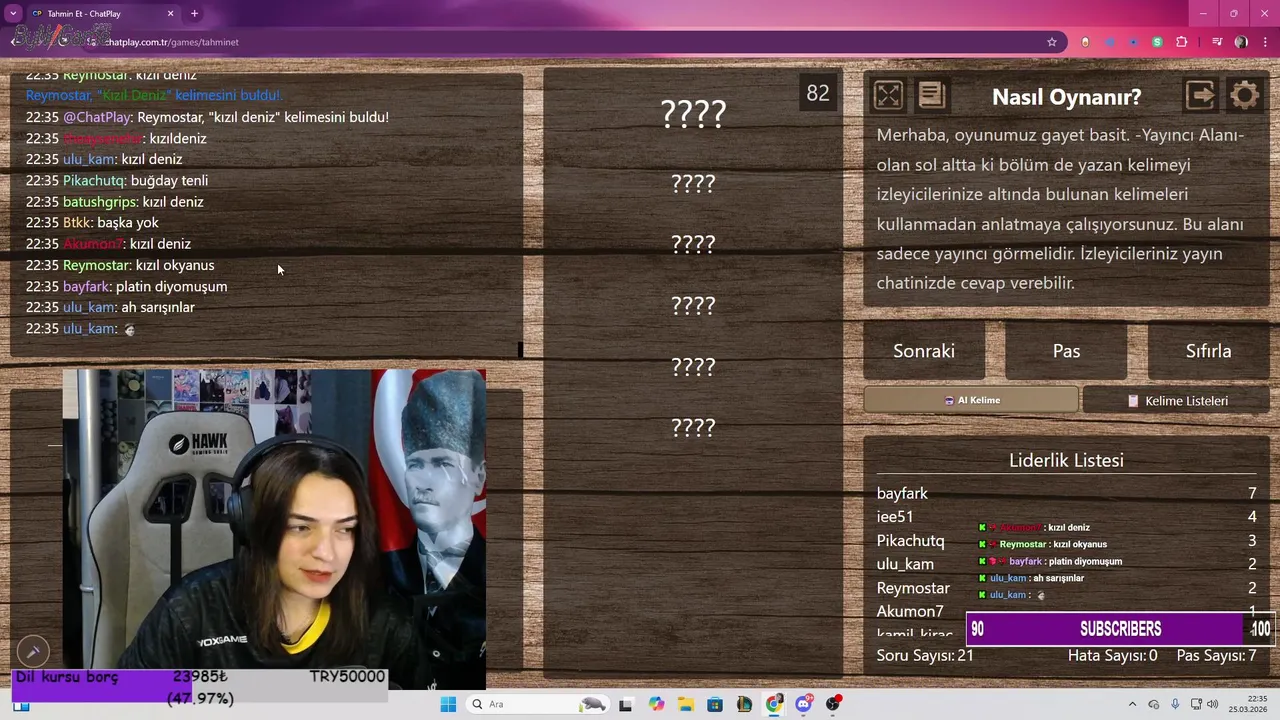Screen dimensions: 1280x720
Task: Click the Nasıl Oynanır? heading
Action: pos(1066,97)
